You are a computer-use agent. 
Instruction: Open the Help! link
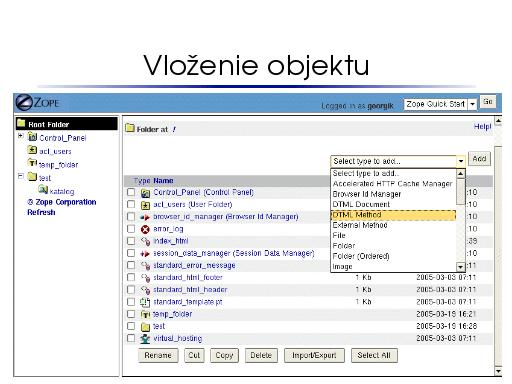point(482,127)
